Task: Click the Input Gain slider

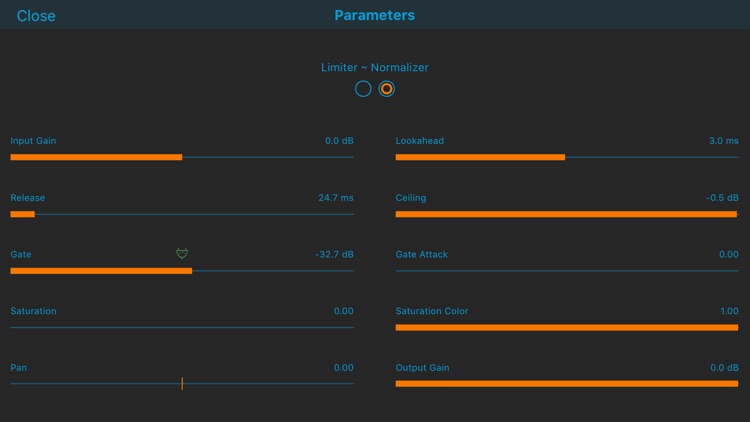Action: click(182, 157)
